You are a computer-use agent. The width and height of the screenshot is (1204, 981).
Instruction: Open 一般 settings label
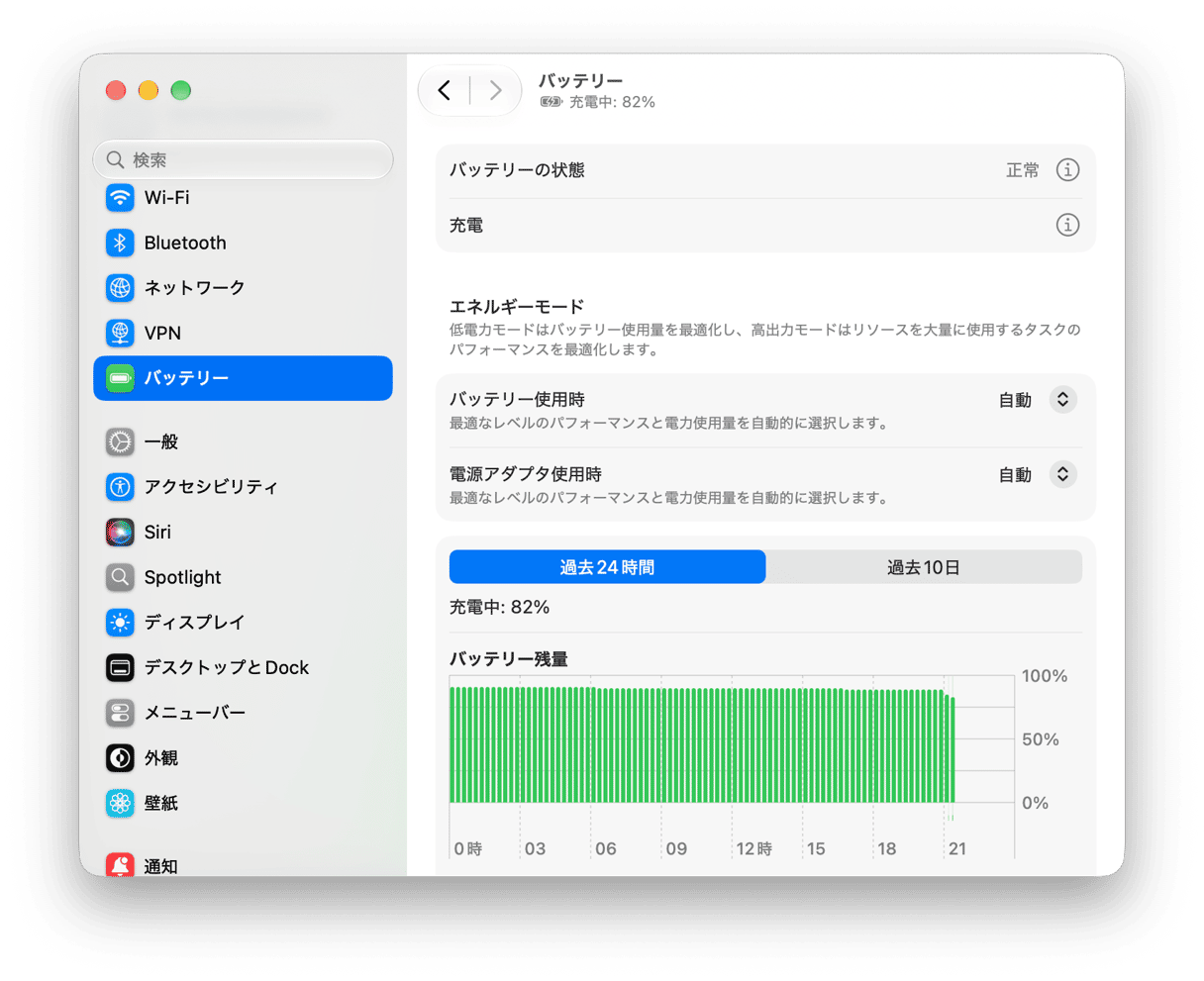pos(161,441)
